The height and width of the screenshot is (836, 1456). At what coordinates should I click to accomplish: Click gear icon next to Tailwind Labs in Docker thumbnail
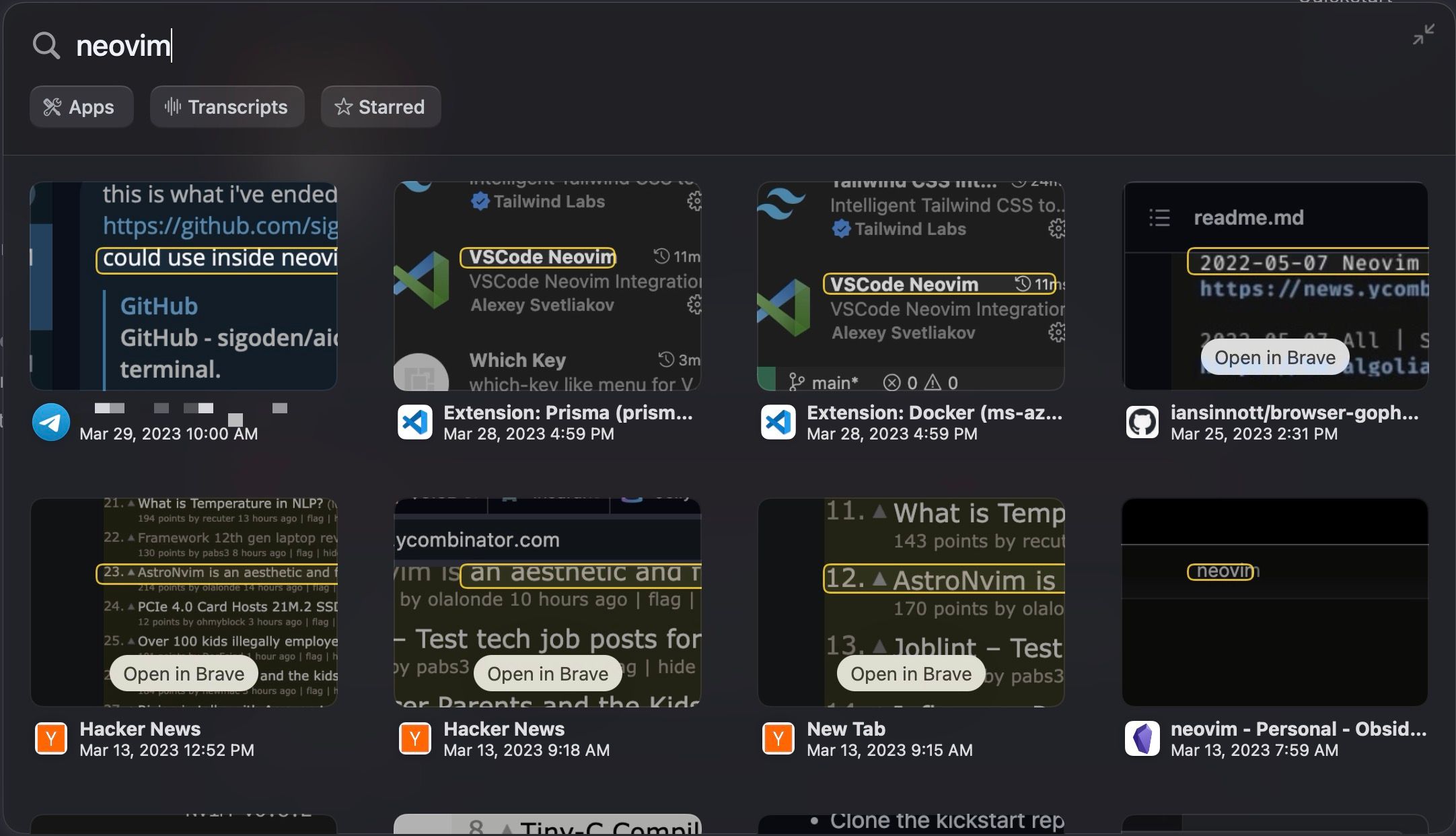tap(1056, 229)
